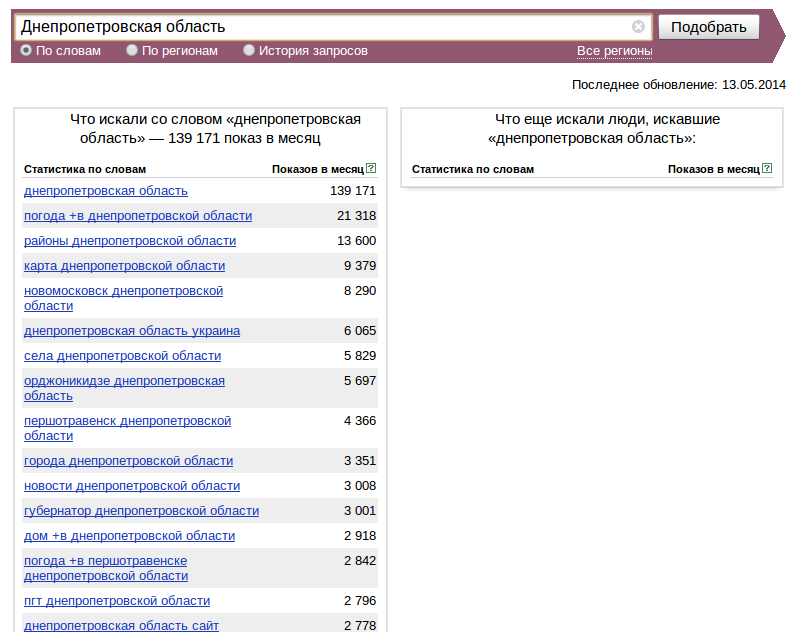This screenshot has height=632, width=803.
Task: Open the link 'города днепропетровской области'
Action: [129, 461]
